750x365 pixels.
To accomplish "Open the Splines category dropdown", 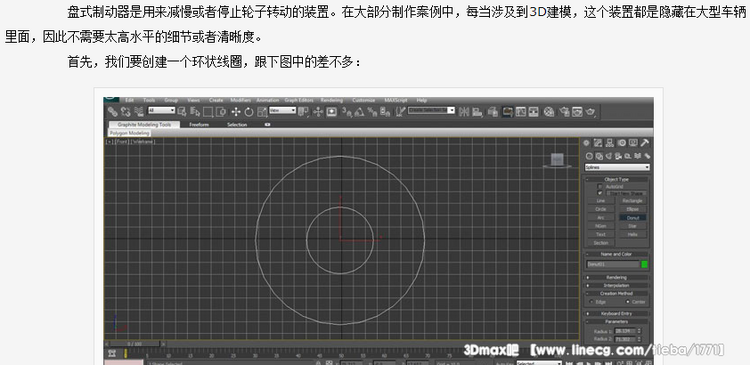I will tap(617, 167).
